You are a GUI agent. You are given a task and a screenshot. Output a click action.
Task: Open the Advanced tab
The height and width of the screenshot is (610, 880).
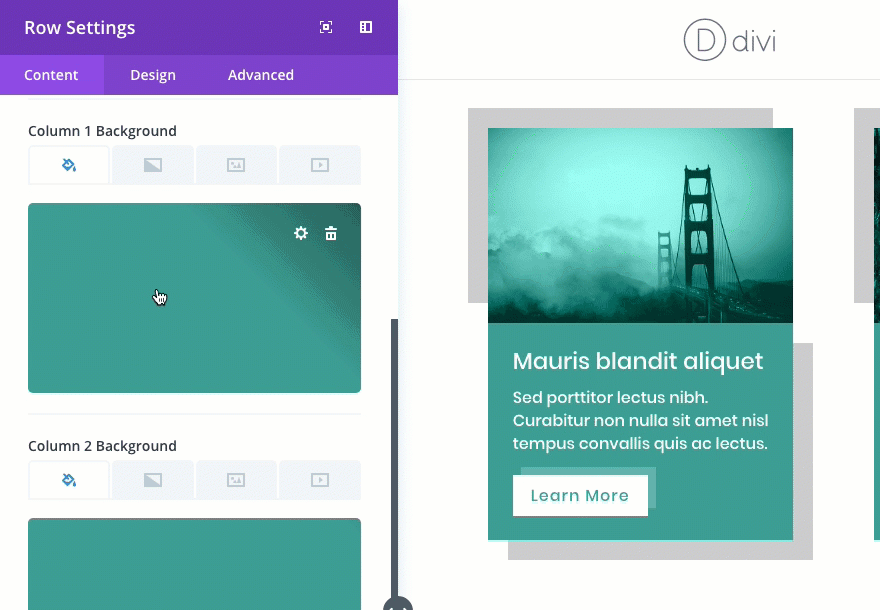click(260, 74)
